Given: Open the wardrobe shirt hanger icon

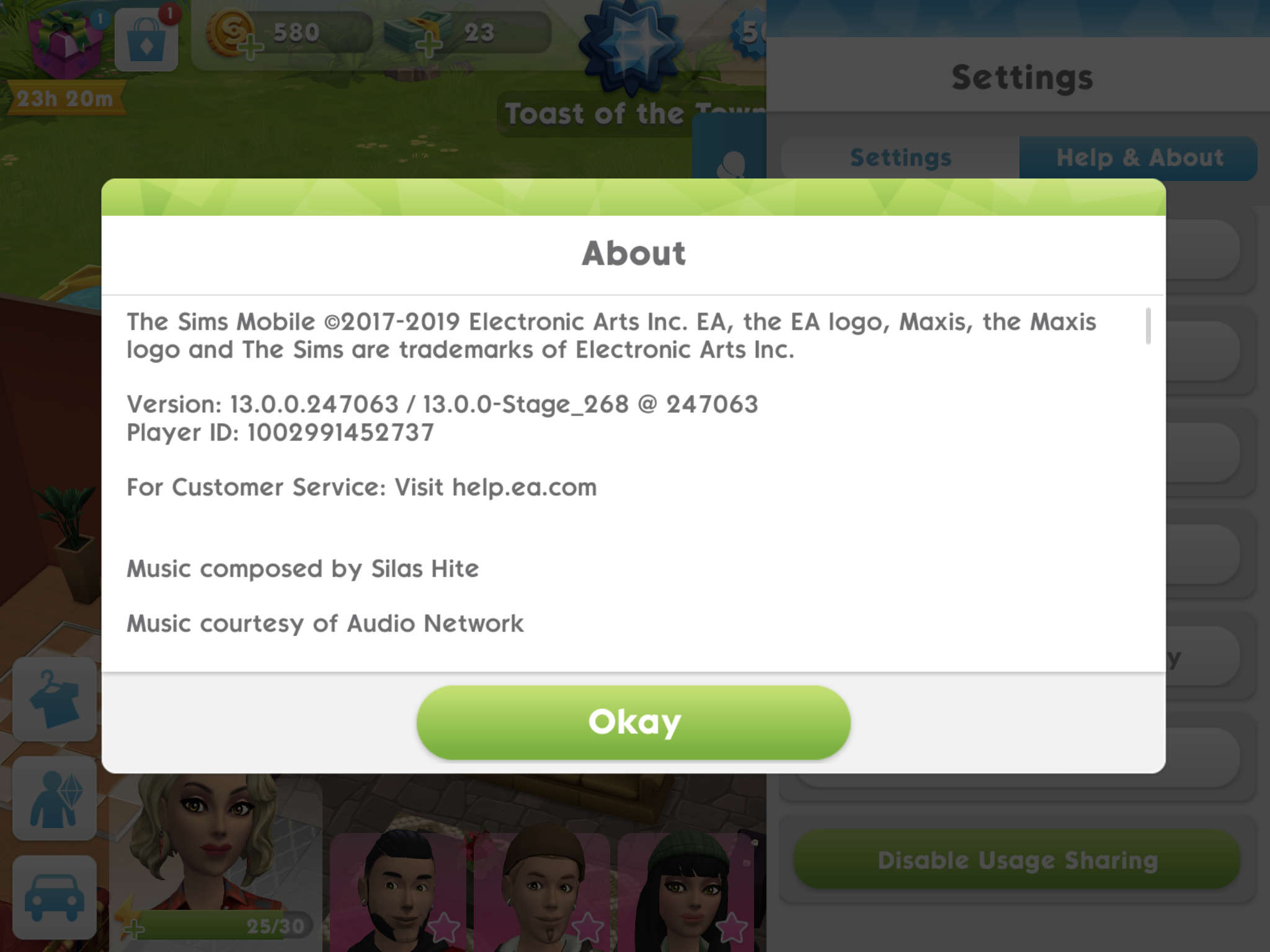Looking at the screenshot, I should (x=55, y=699).
